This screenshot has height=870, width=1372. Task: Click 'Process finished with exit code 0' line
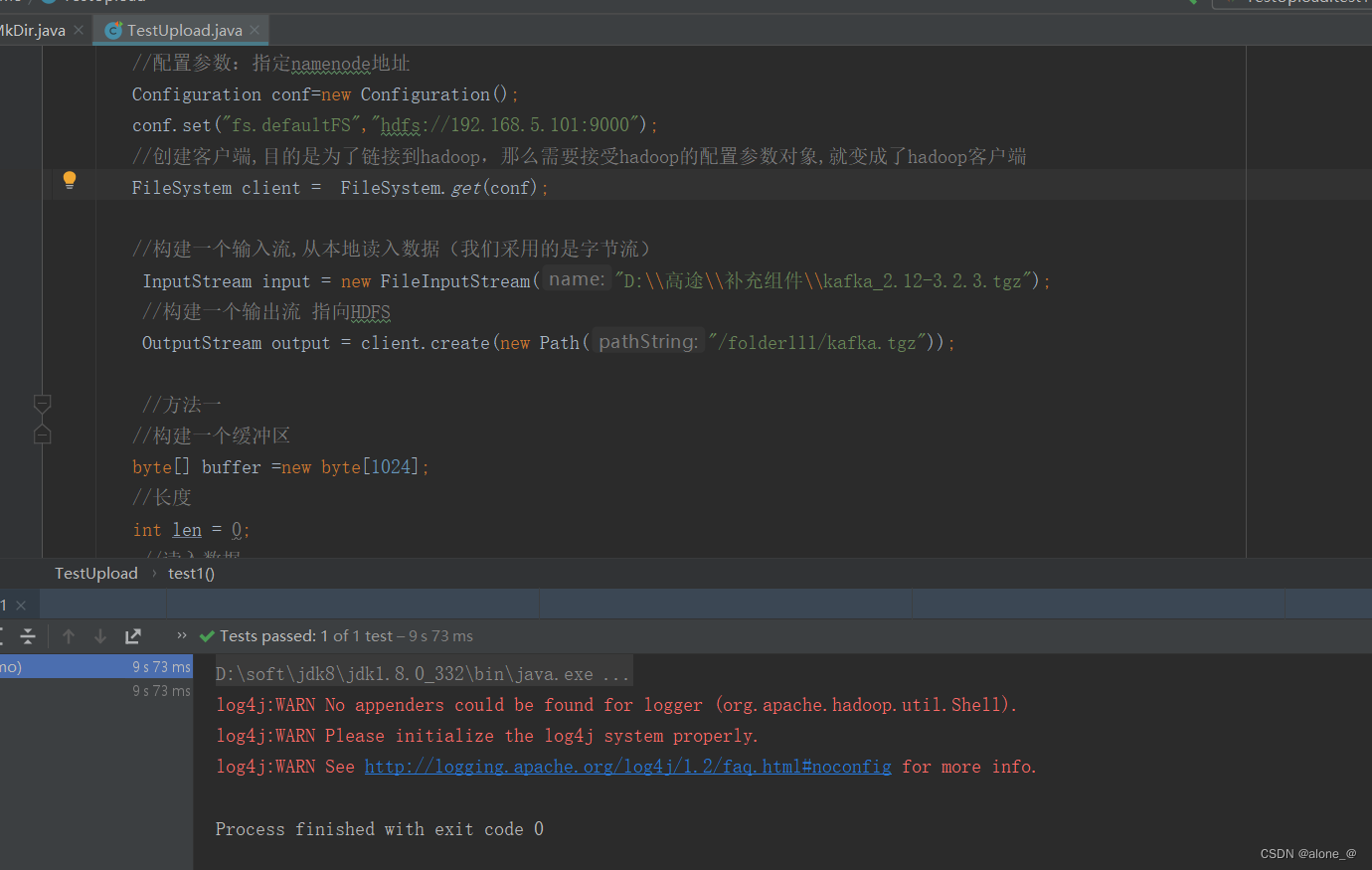tap(380, 829)
